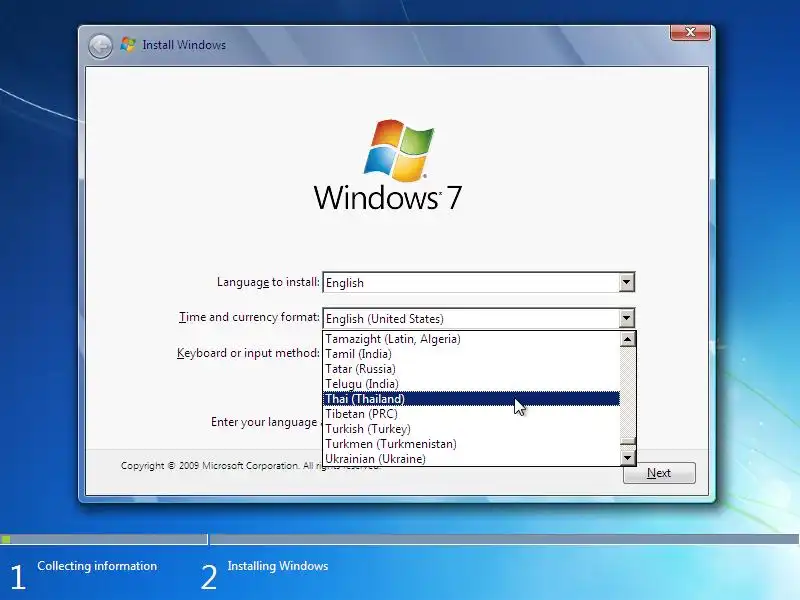
Task: Click the Keyboard or input method label
Action: pos(248,353)
